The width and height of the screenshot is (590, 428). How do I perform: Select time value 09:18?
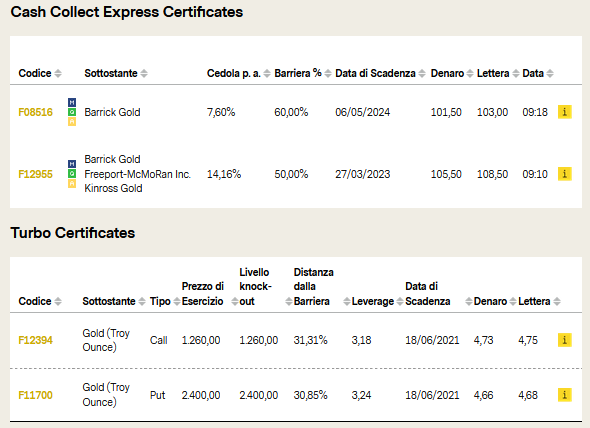(x=535, y=112)
